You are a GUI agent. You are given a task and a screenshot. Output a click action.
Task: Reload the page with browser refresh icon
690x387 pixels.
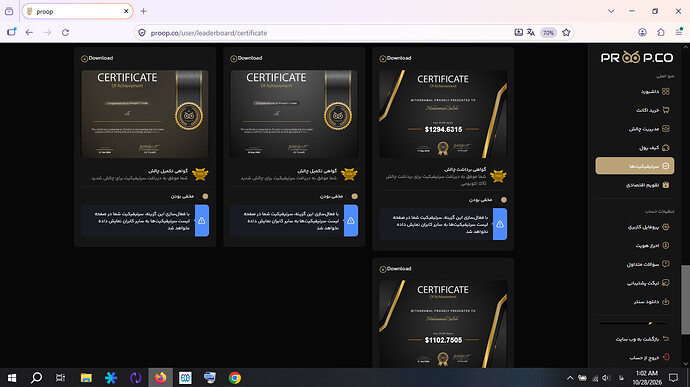(65, 33)
